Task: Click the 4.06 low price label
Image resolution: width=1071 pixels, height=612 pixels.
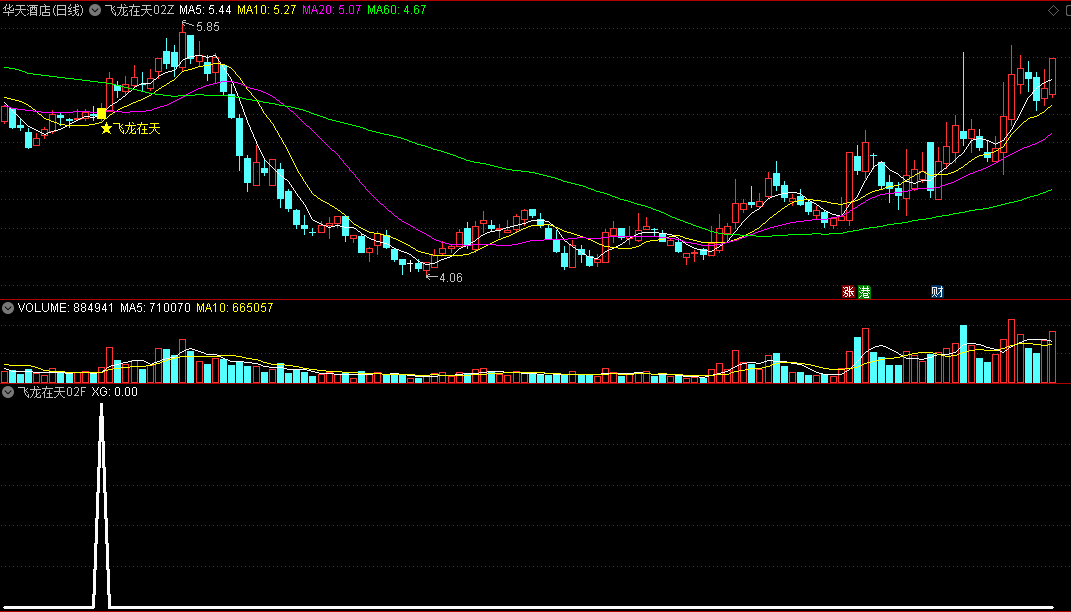Action: pyautogui.click(x=451, y=277)
